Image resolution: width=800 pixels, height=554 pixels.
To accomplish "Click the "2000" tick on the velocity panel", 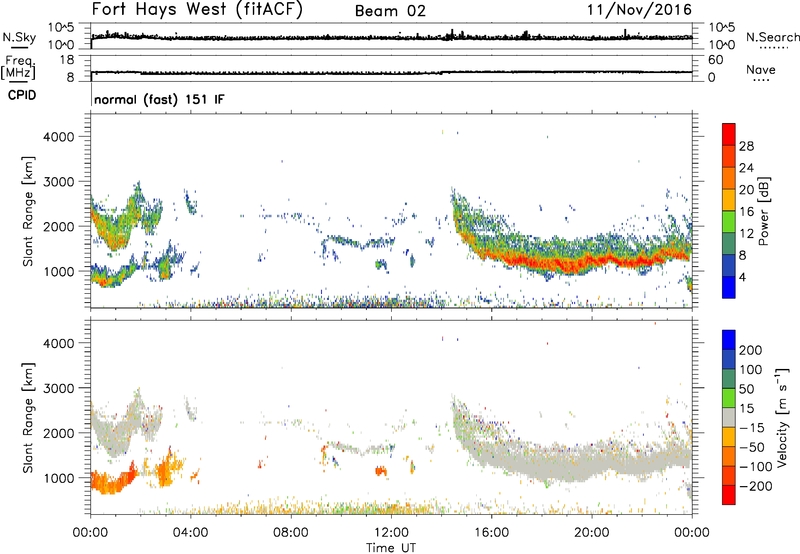I will coord(58,433).
